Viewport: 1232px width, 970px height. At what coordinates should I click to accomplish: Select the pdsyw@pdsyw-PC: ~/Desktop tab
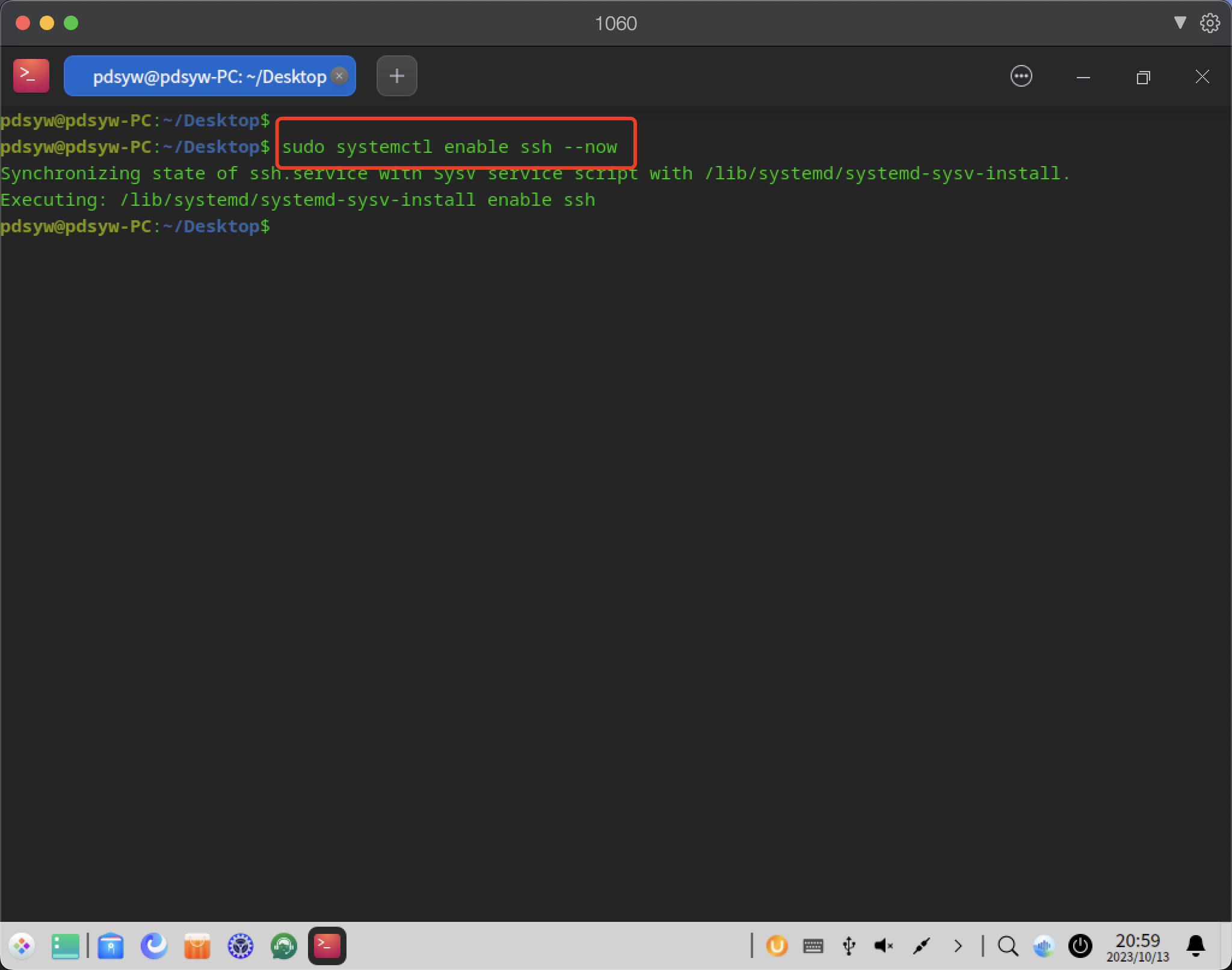point(209,76)
